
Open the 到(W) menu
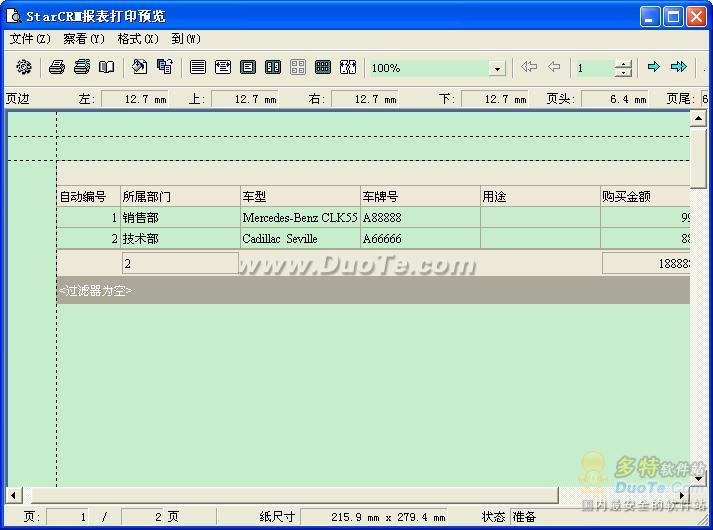click(x=186, y=39)
